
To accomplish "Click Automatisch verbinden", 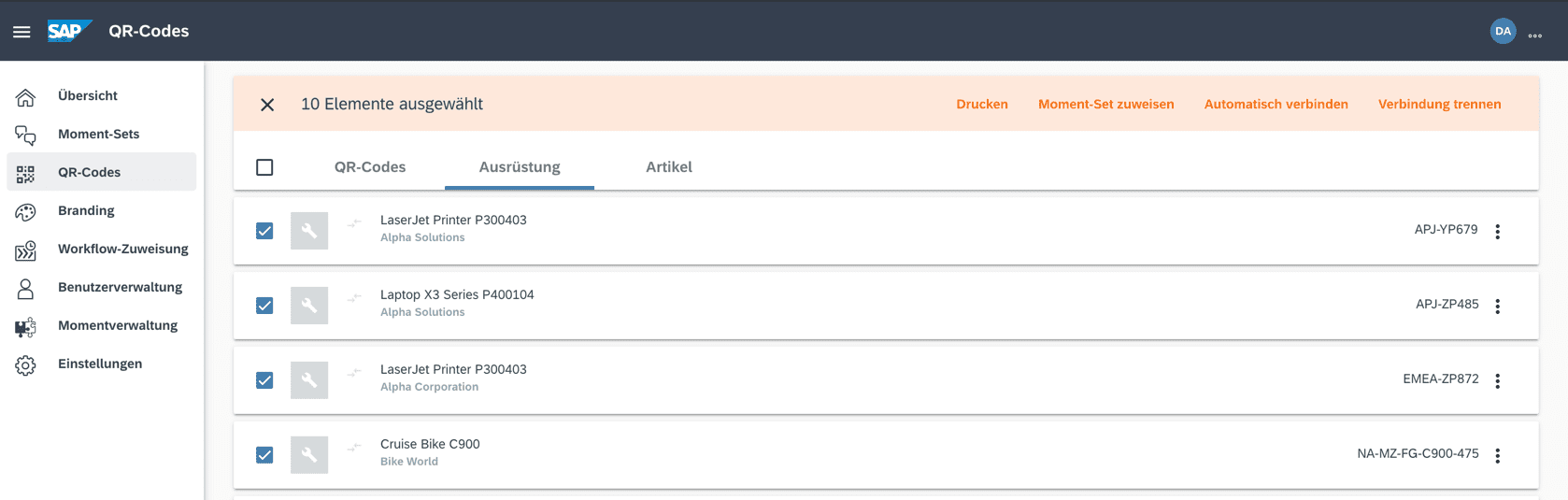I will point(1276,105).
